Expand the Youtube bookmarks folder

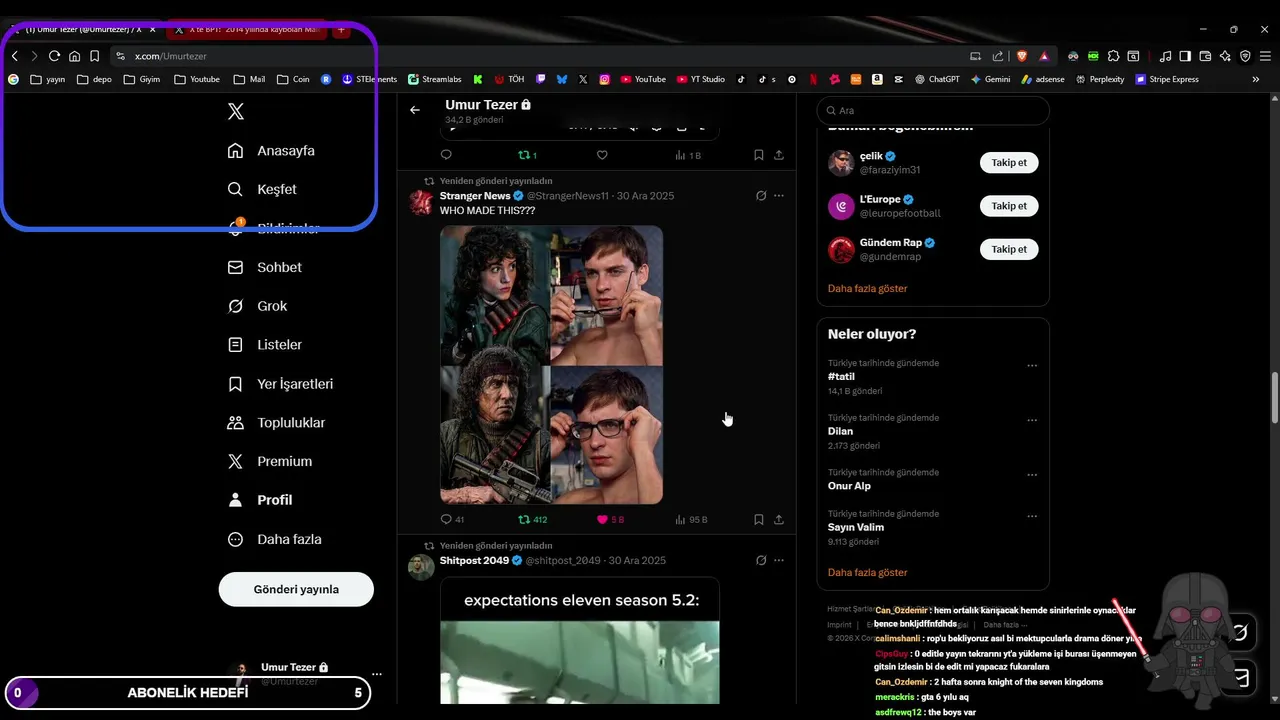pyautogui.click(x=196, y=79)
